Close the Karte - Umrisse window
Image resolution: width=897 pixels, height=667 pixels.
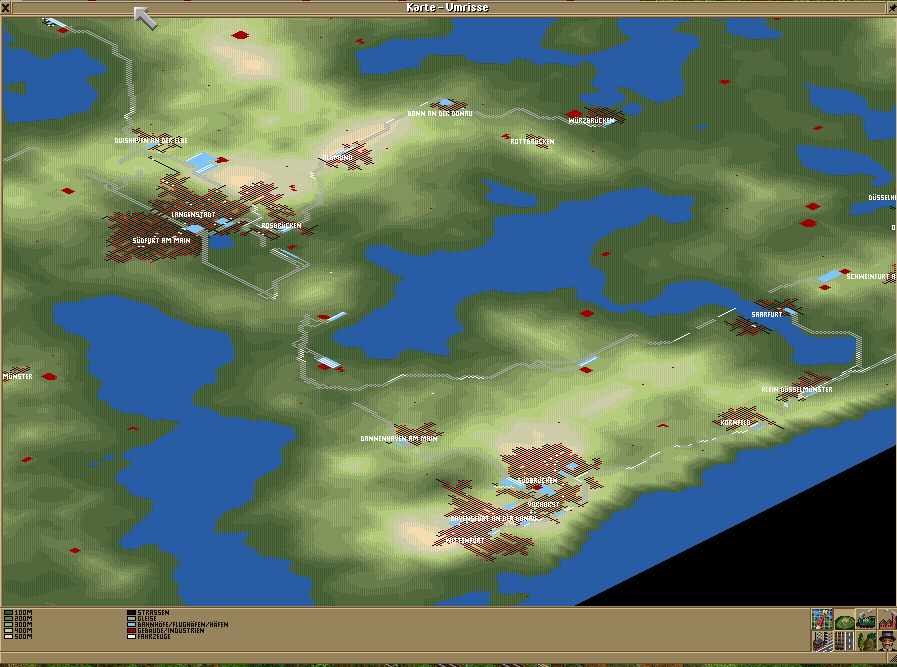(x=6, y=7)
